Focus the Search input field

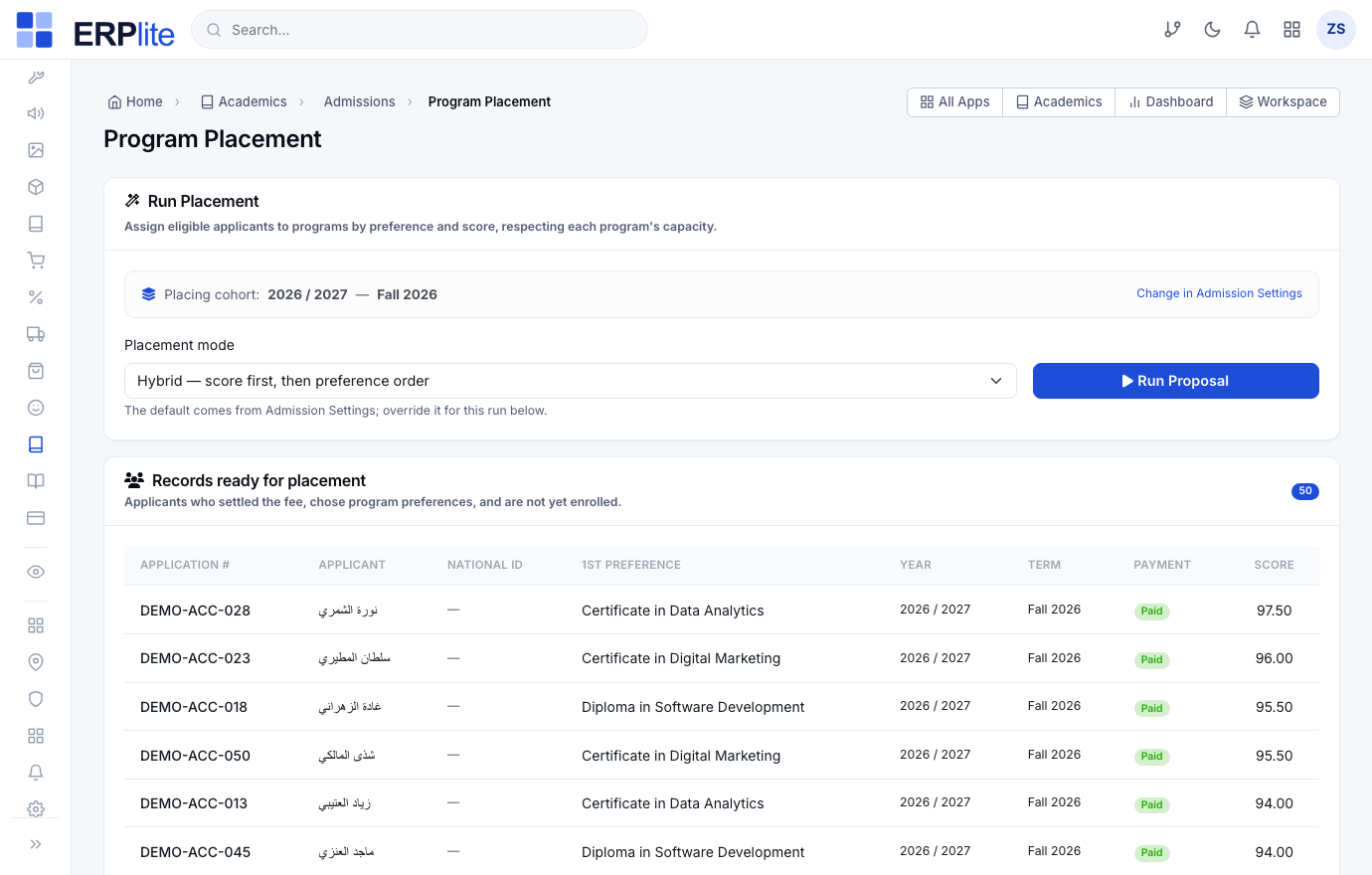(420, 30)
